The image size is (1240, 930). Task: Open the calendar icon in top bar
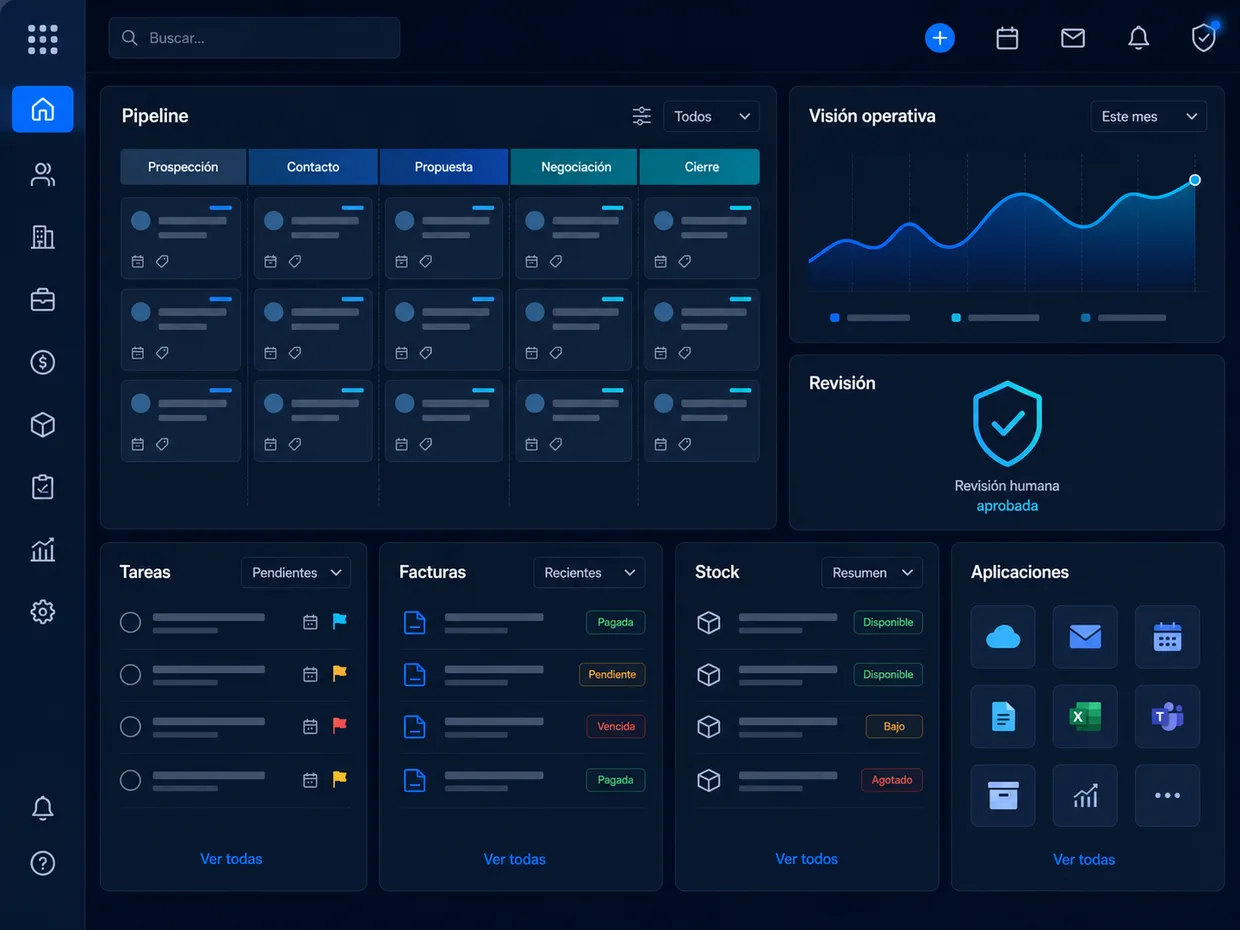(x=1007, y=38)
